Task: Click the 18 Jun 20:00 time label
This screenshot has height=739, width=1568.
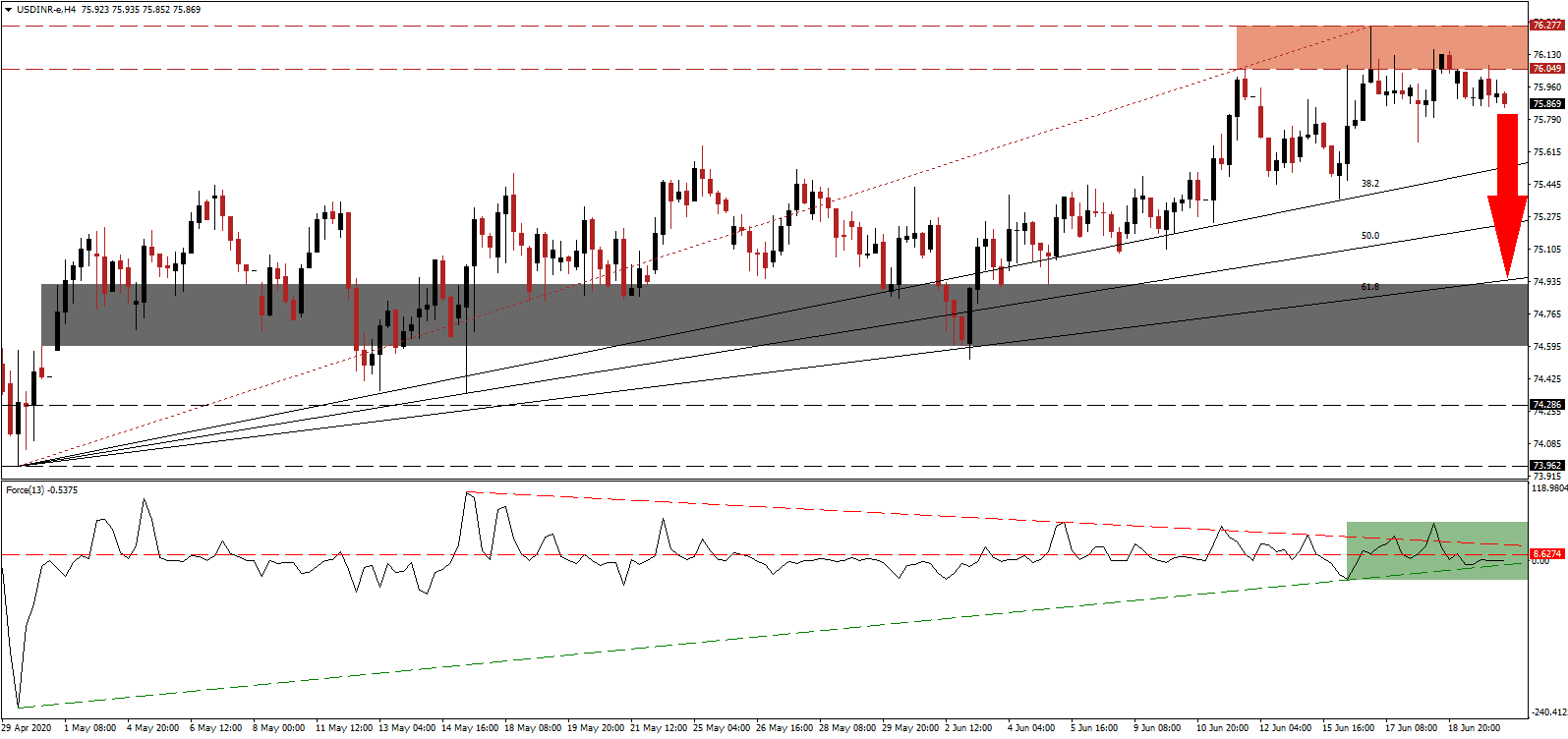Action: coord(1475,728)
